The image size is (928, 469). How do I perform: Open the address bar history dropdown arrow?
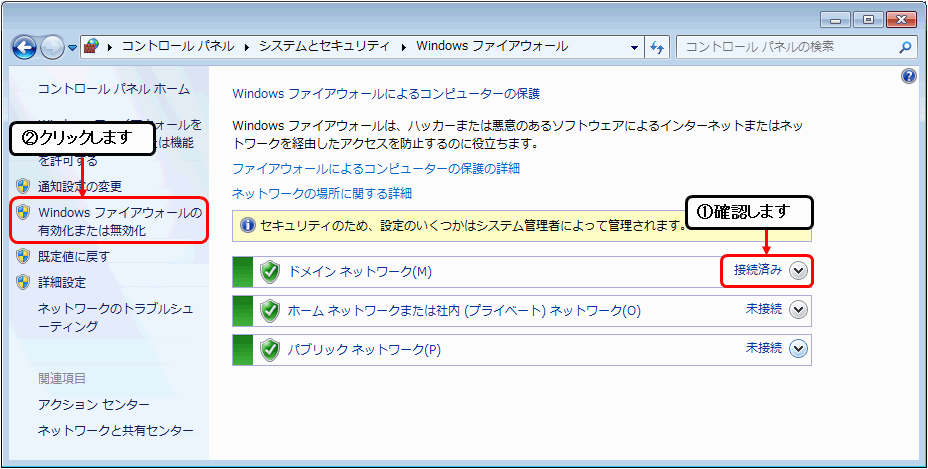tap(634, 48)
